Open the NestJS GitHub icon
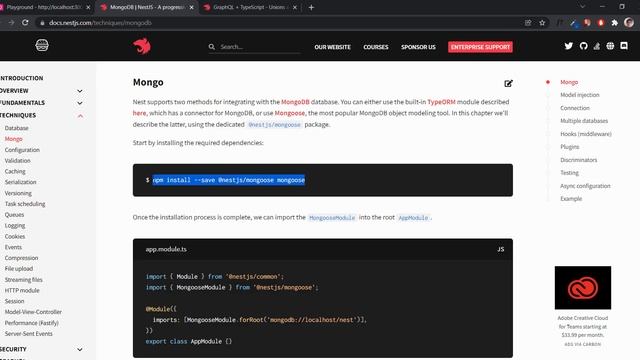The height and width of the screenshot is (360, 640). click(x=583, y=46)
